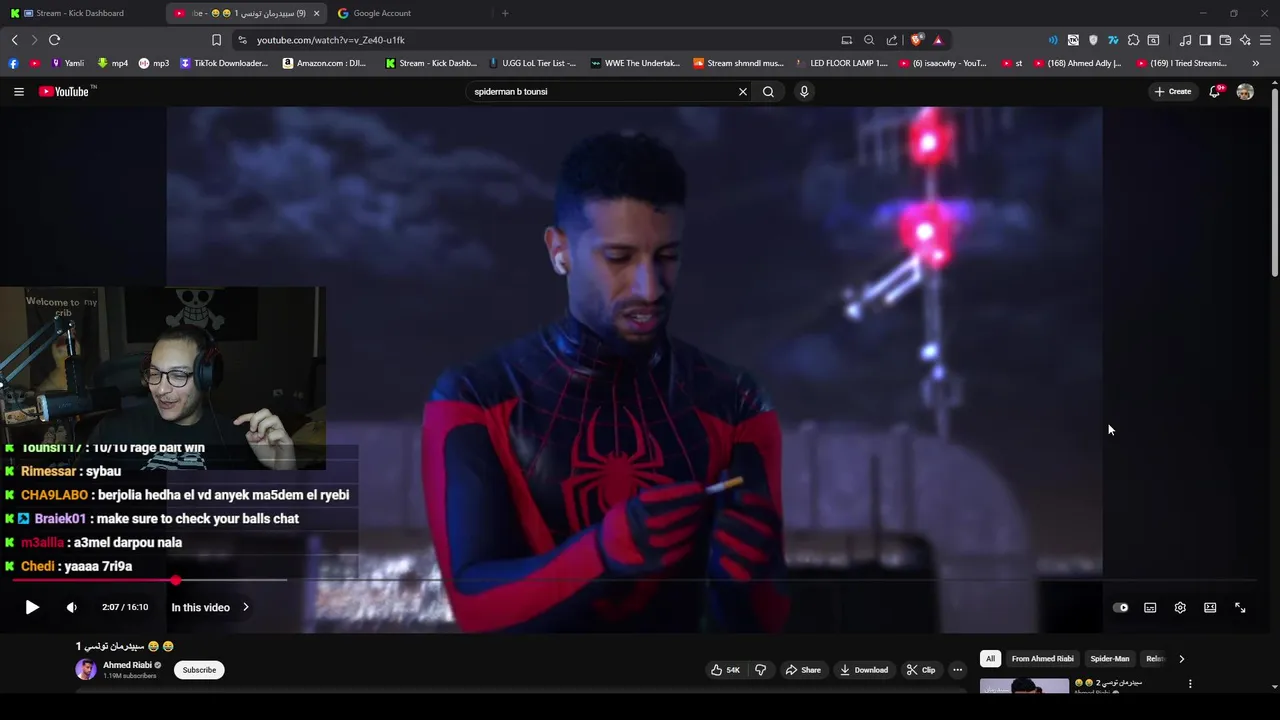The image size is (1280, 720).
Task: Close the active YouTube browser tab
Action: (317, 13)
